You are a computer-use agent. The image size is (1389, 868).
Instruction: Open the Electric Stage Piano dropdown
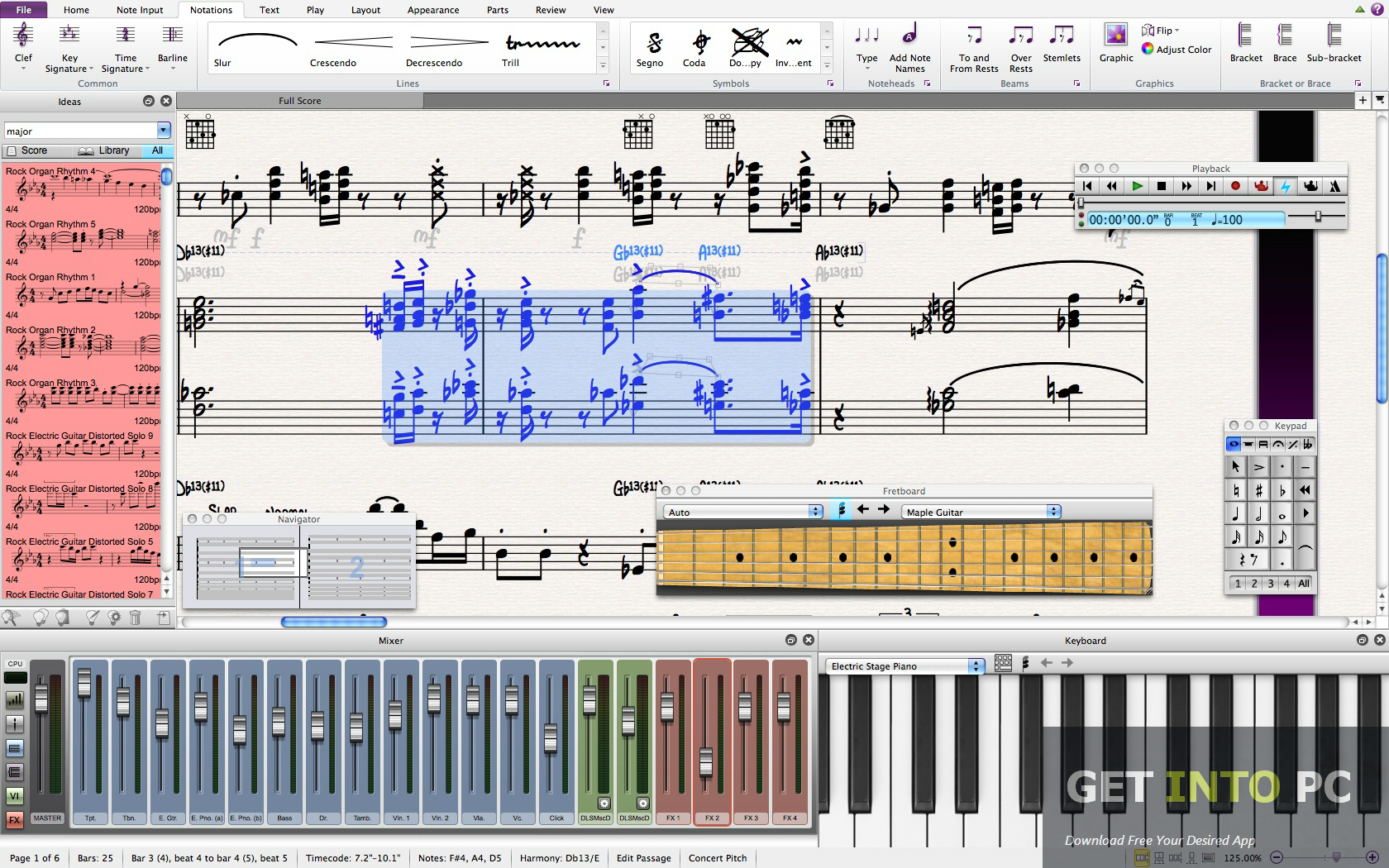pyautogui.click(x=905, y=665)
